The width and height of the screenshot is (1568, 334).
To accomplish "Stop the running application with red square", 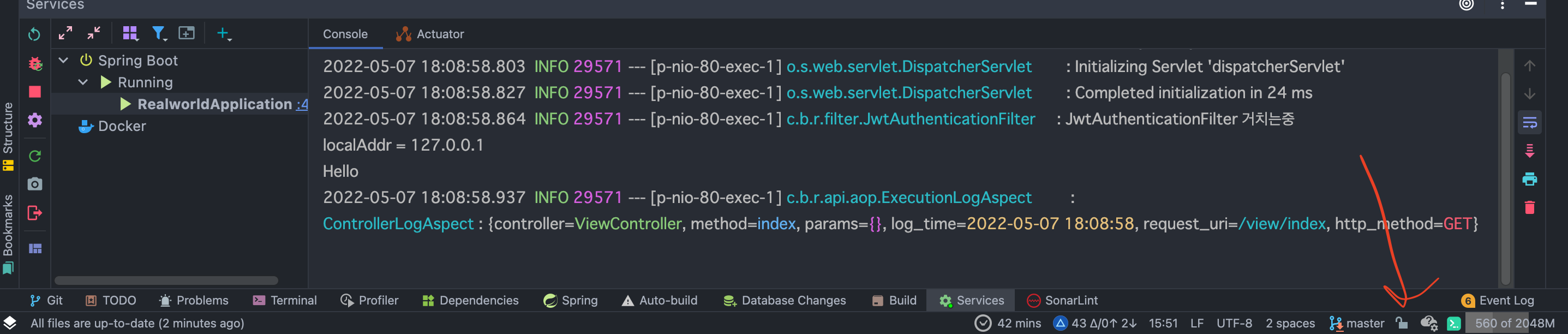I will [x=35, y=92].
